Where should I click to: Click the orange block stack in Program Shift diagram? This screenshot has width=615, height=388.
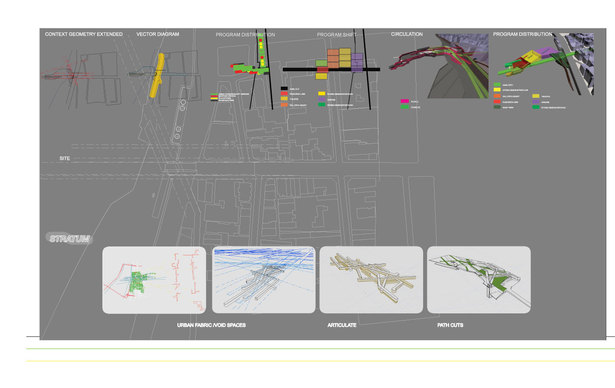(333, 58)
